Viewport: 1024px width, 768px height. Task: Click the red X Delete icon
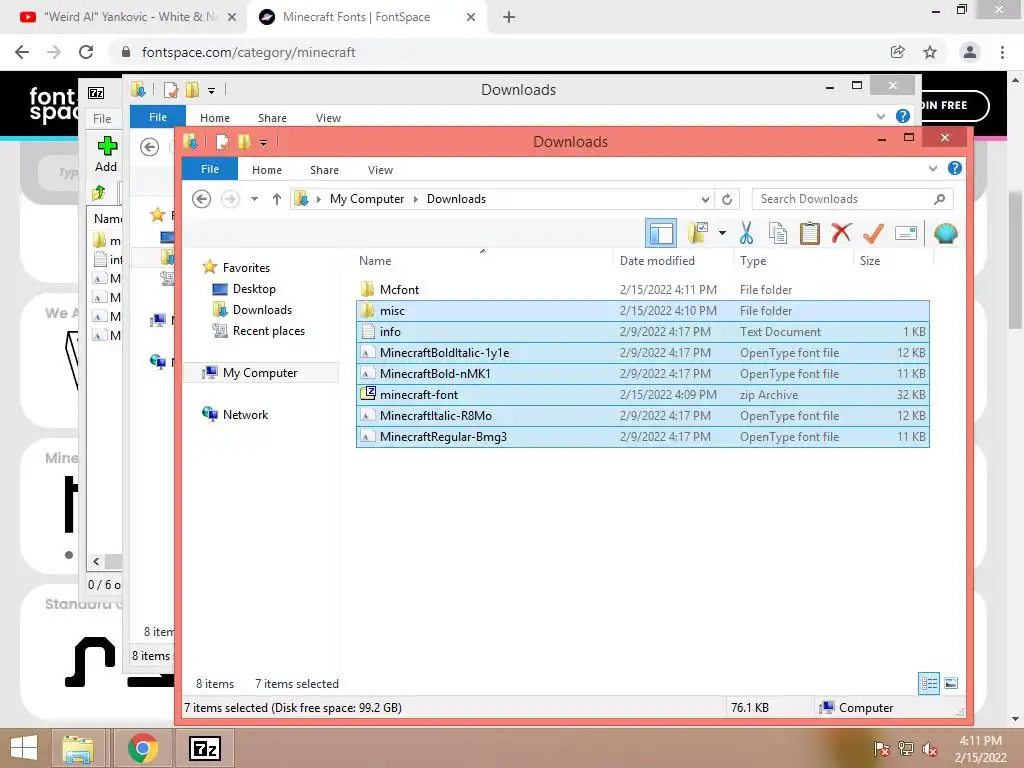coord(841,232)
